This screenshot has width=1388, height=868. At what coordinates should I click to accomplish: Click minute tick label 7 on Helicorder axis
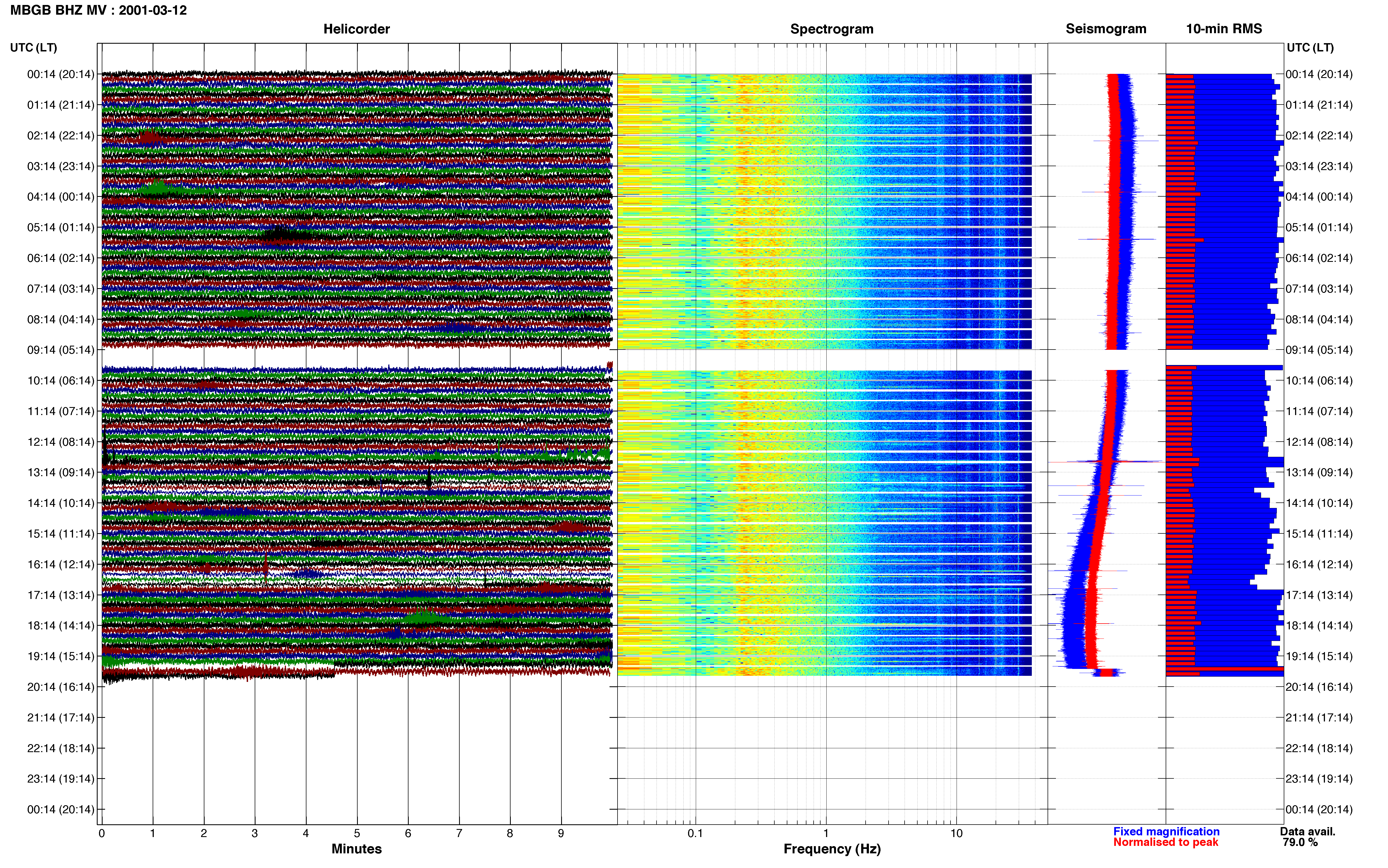[459, 833]
